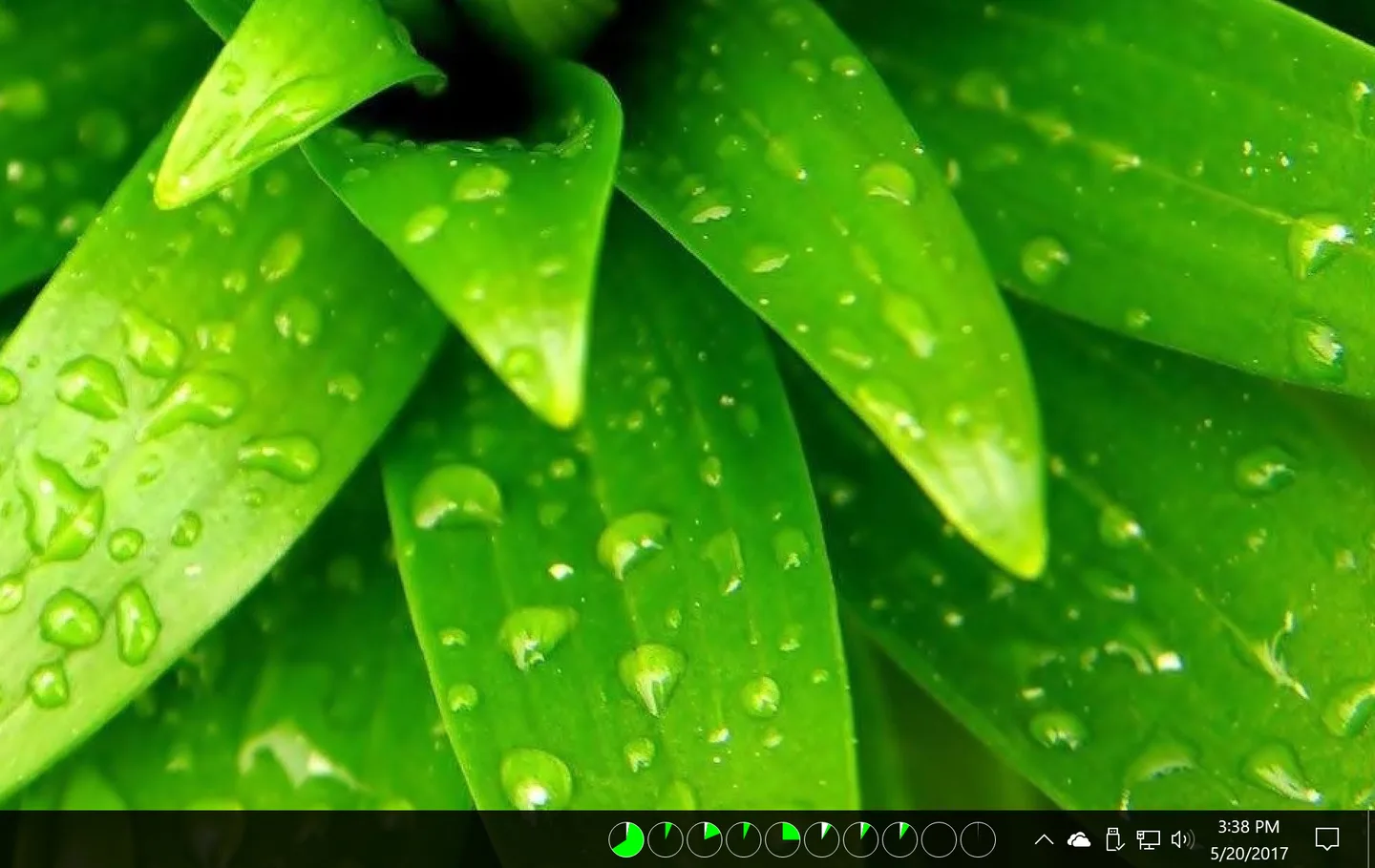Open the network connection icon
Image resolution: width=1375 pixels, height=868 pixels.
(1148, 839)
